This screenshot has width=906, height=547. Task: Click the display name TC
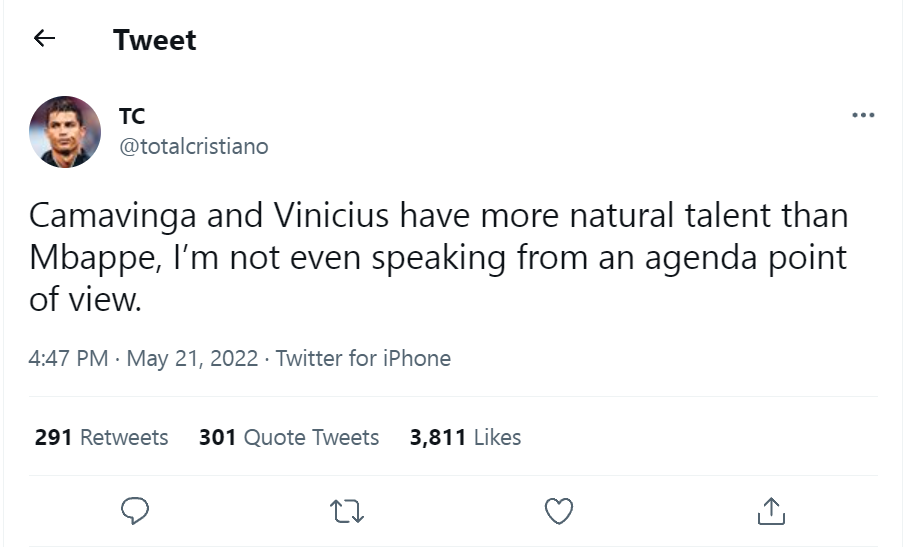132,116
